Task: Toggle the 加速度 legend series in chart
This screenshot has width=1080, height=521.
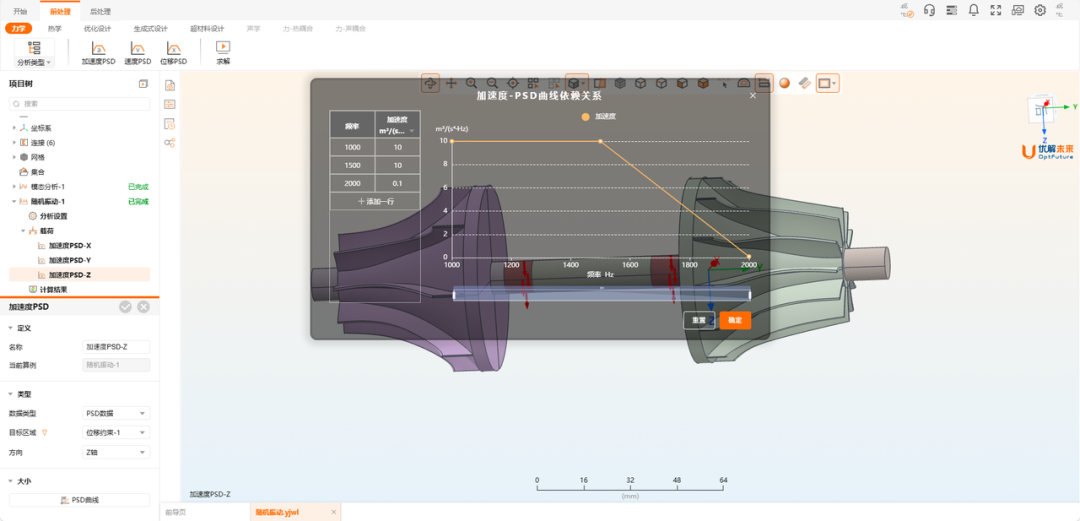Action: [x=600, y=116]
